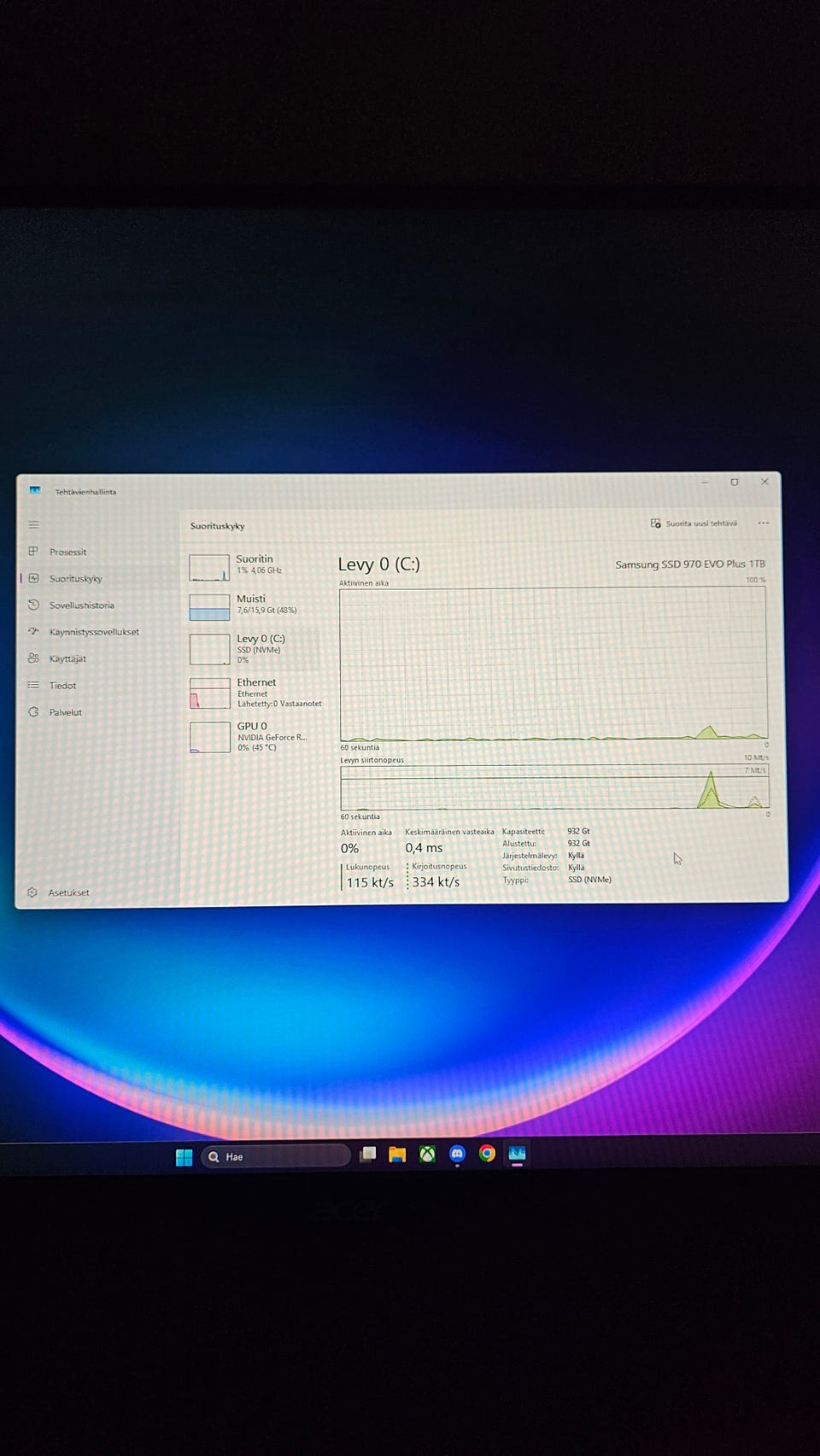The image size is (820, 1456).
Task: Maximize the Tehtävienhallinta window
Action: click(x=735, y=482)
